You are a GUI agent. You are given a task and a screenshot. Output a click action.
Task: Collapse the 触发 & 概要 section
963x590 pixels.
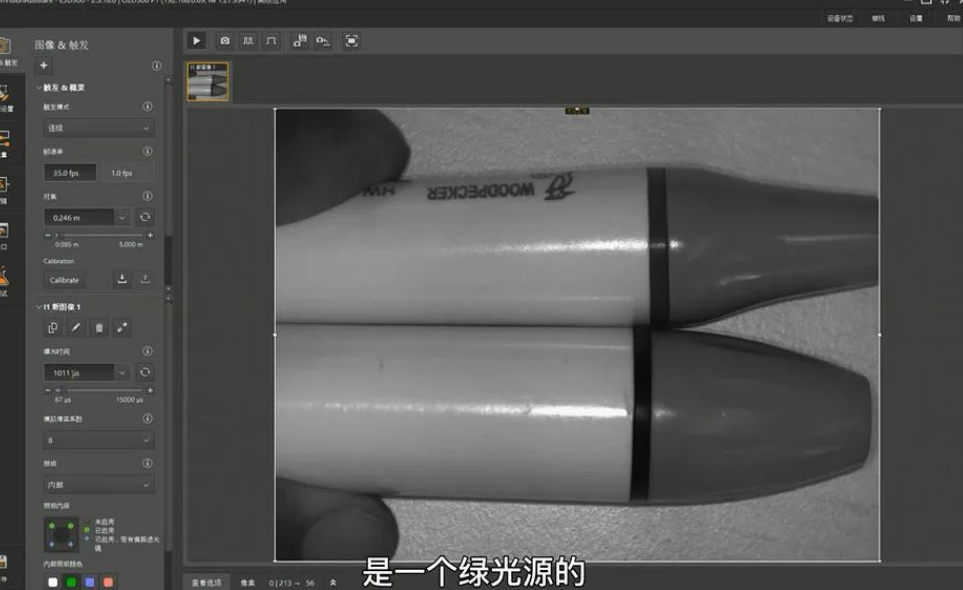[x=39, y=88]
